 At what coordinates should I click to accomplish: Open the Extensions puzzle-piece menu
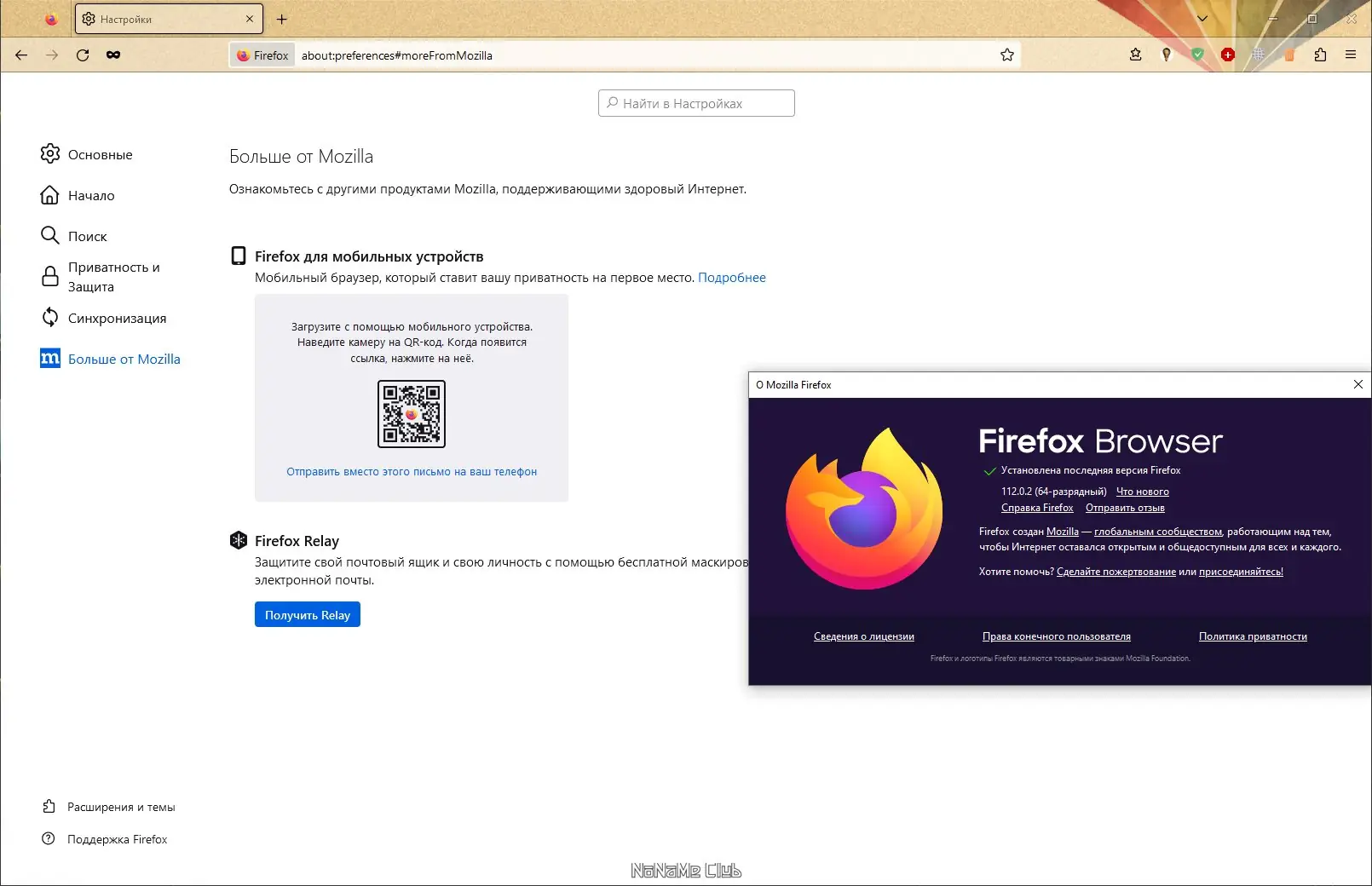[1320, 55]
